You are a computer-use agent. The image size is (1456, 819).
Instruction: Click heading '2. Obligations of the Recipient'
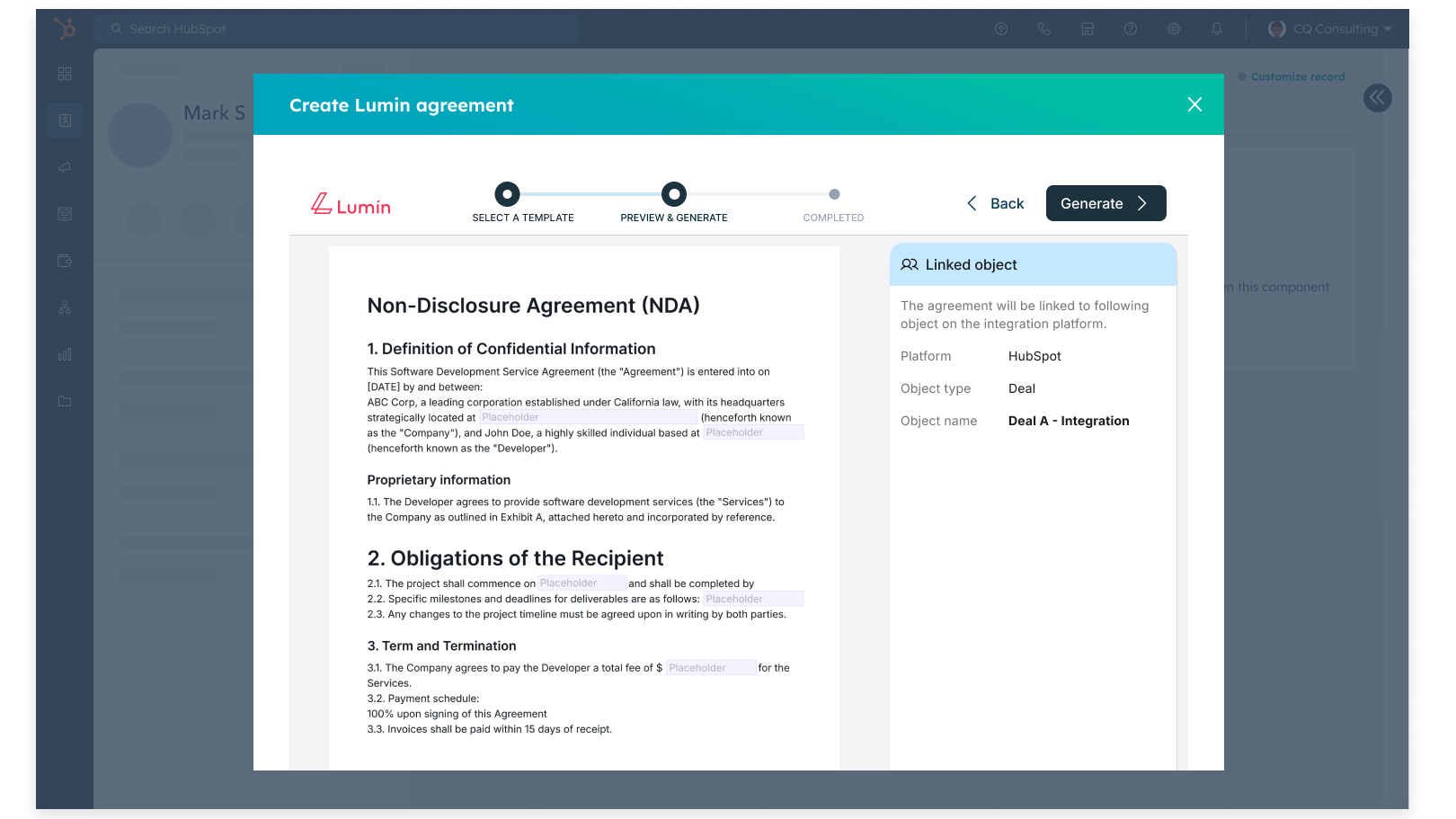click(515, 558)
